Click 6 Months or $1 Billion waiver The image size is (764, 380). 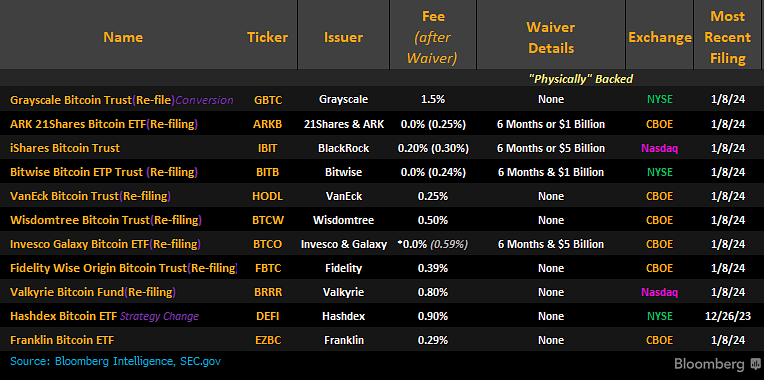coord(551,124)
